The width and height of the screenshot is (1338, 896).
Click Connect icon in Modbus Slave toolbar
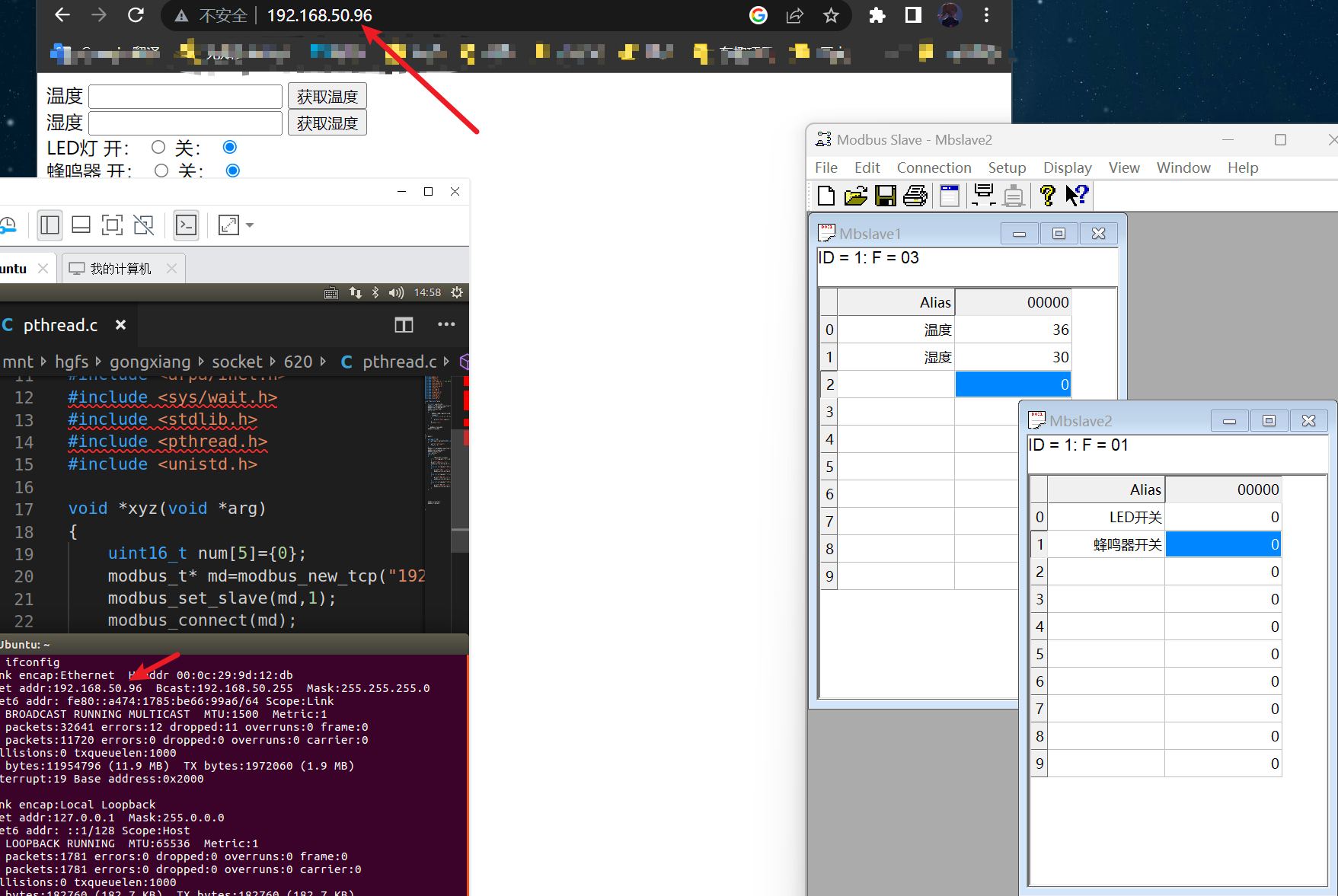(984, 196)
